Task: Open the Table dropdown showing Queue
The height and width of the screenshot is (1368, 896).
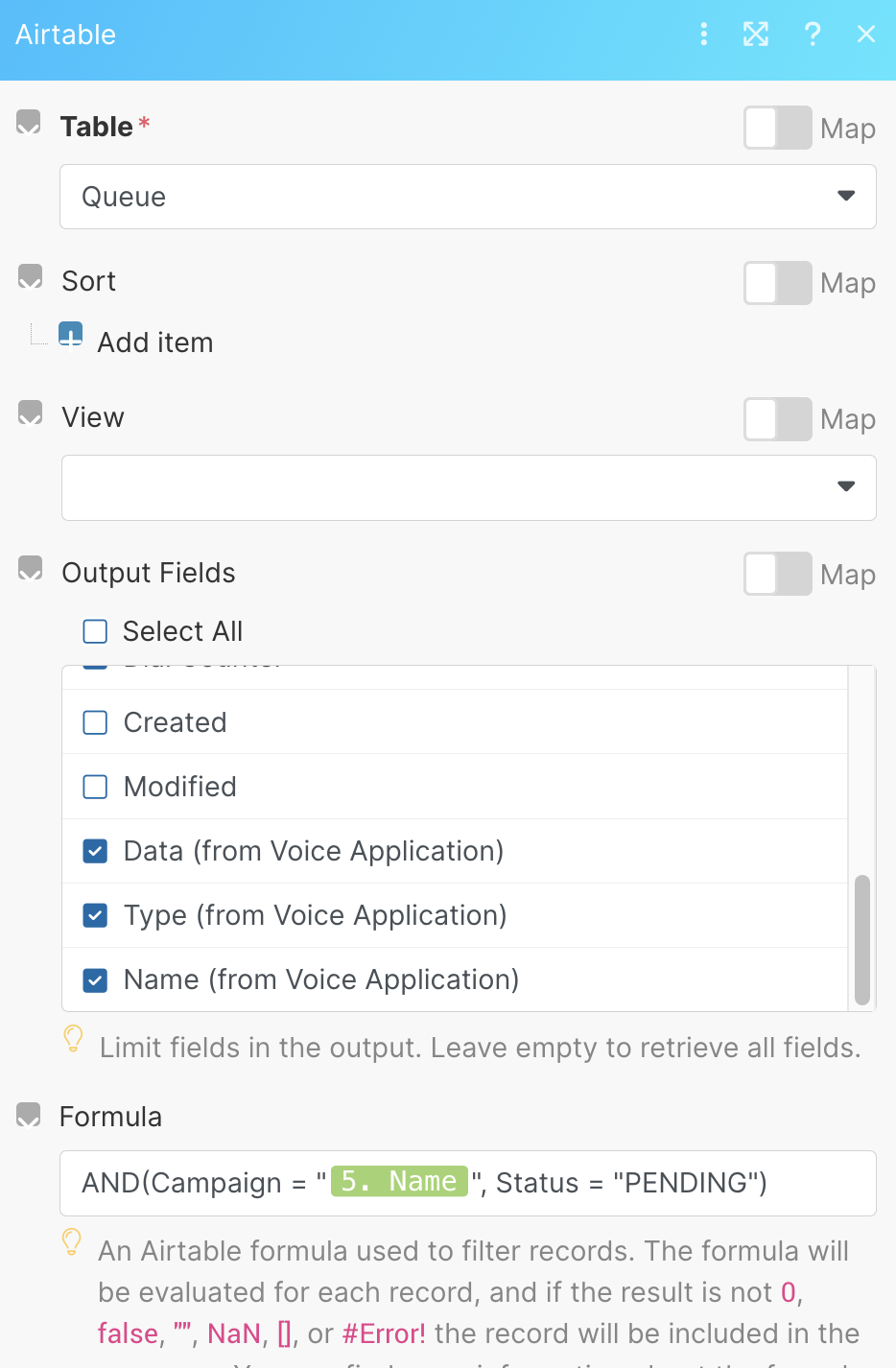Action: [467, 197]
